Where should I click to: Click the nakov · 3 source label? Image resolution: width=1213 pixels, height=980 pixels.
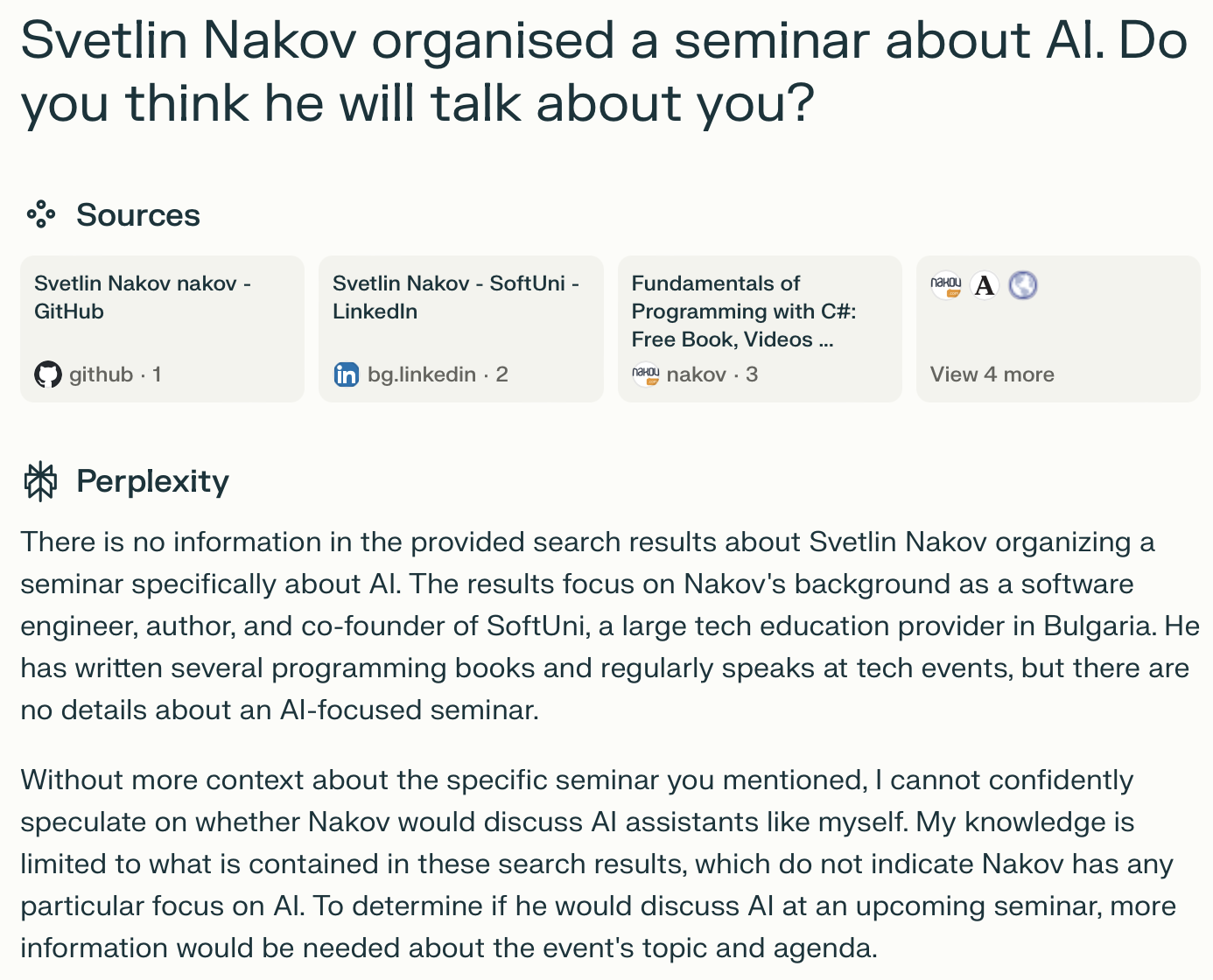(x=712, y=374)
